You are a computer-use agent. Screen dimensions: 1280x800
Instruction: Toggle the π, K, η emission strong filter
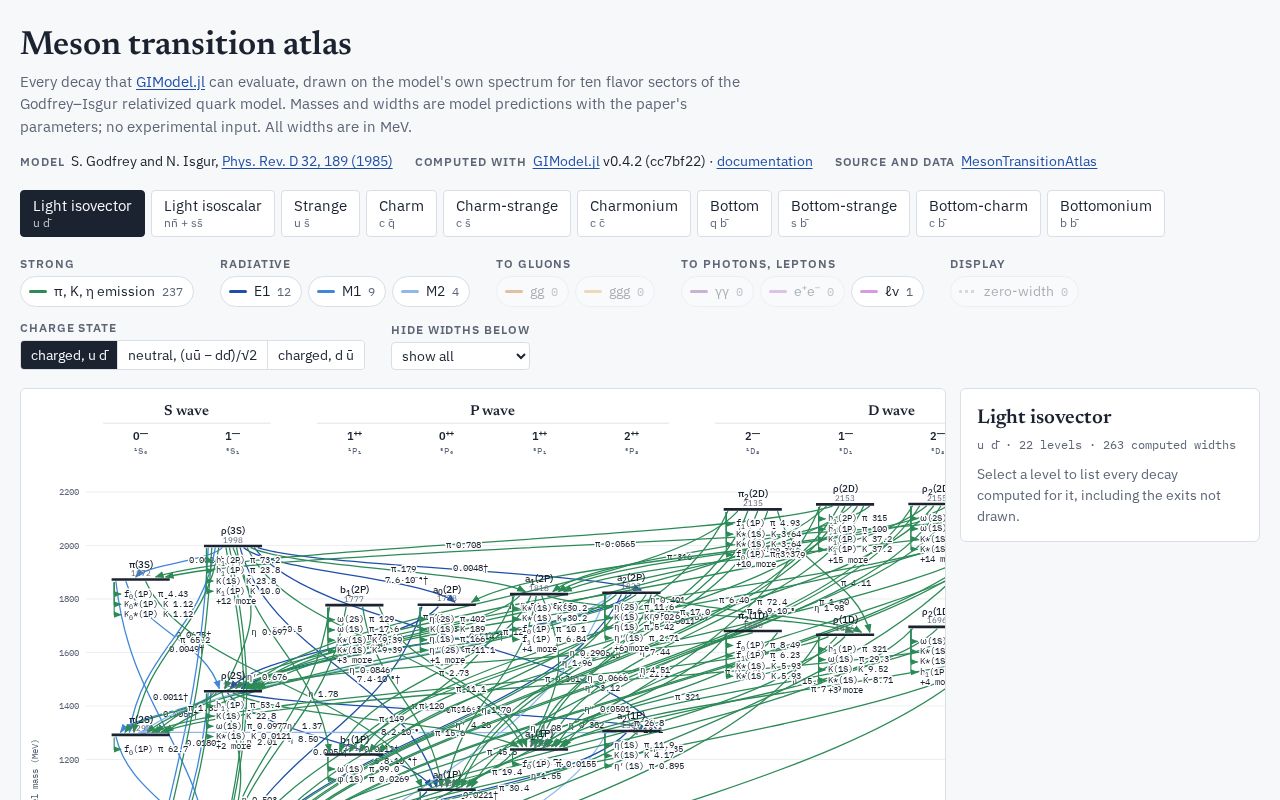107,291
